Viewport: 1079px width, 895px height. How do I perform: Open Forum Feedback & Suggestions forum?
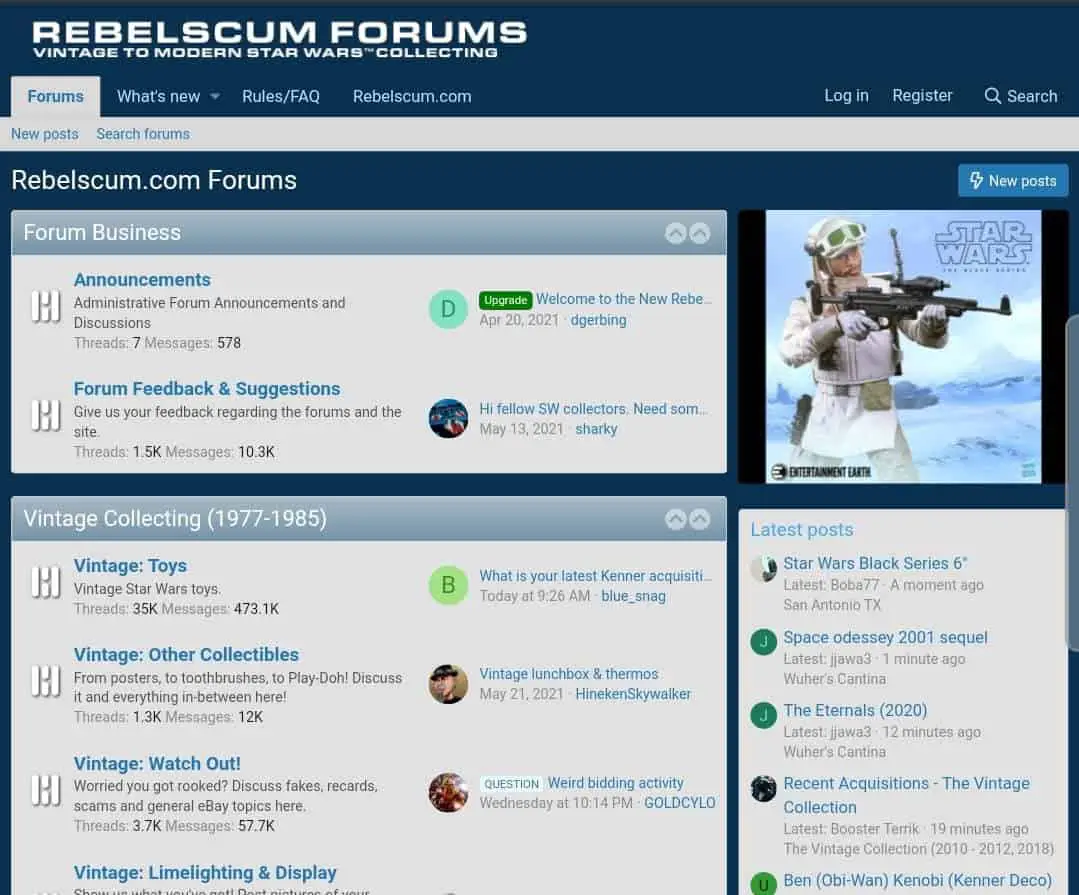click(207, 389)
